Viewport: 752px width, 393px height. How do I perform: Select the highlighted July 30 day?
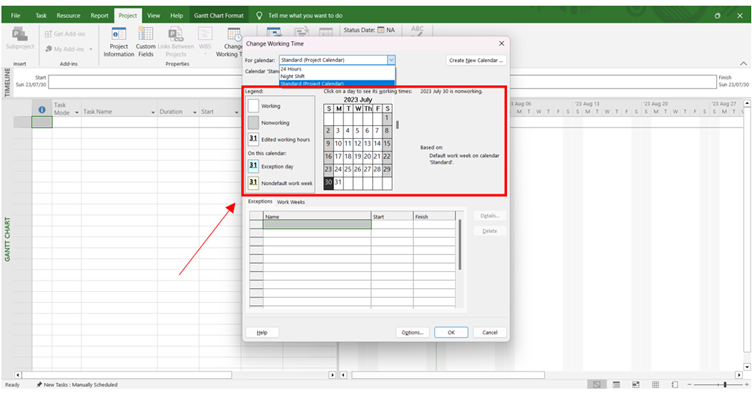coord(329,182)
